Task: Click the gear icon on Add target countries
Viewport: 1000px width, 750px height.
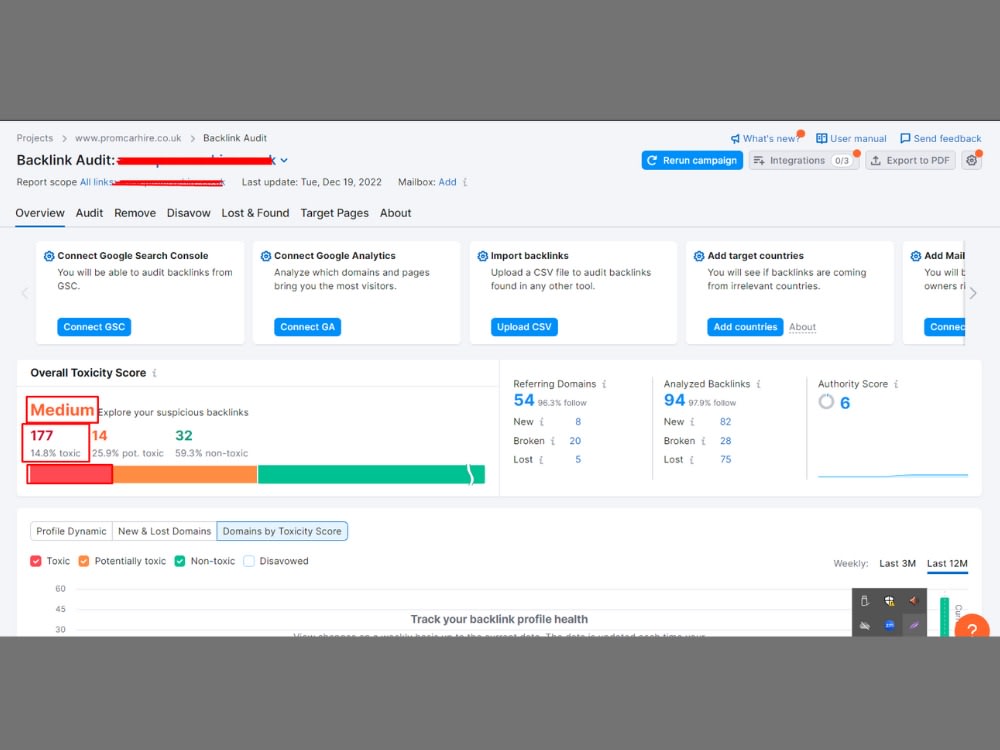Action: (x=699, y=256)
